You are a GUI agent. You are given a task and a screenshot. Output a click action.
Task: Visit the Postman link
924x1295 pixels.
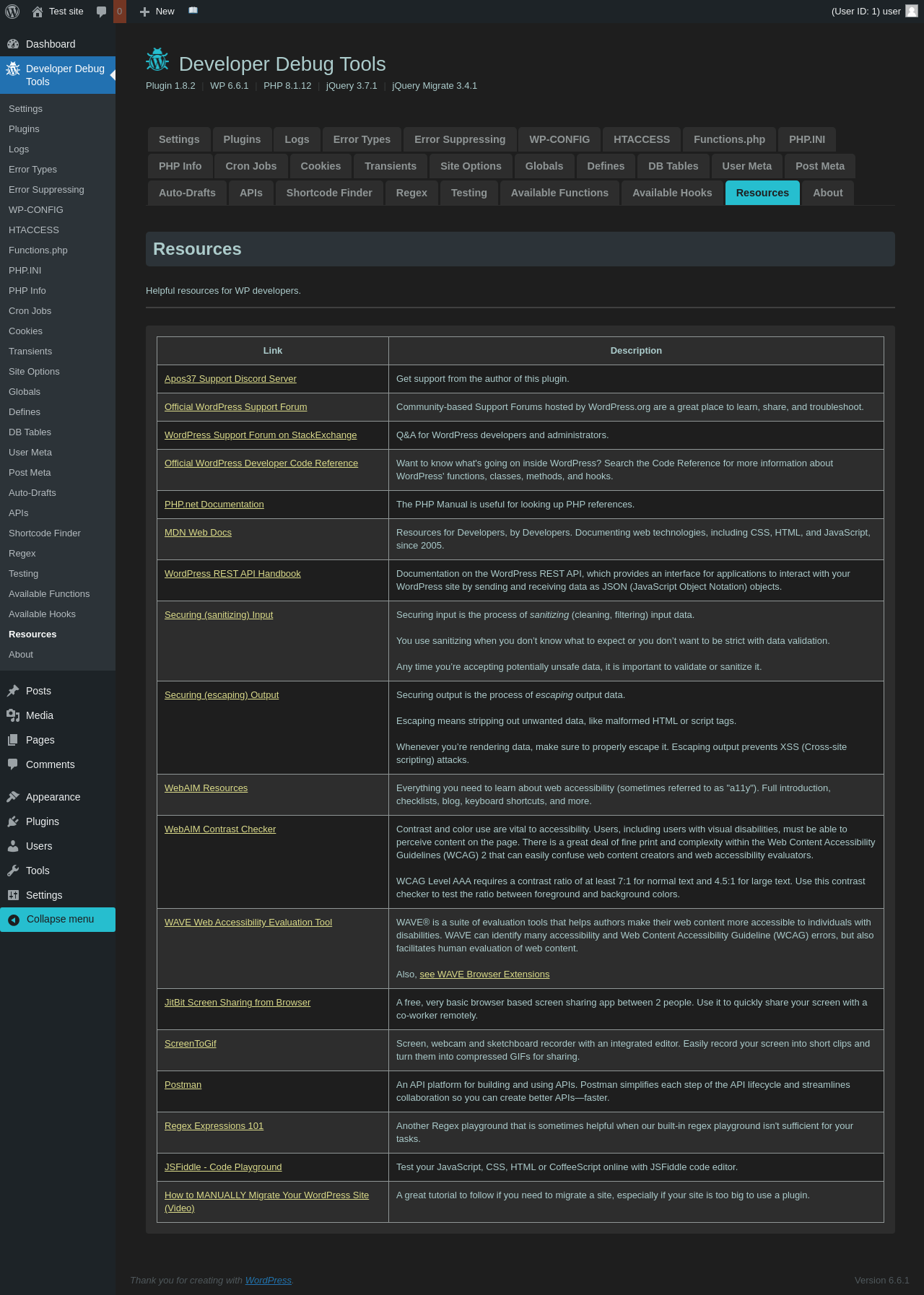click(x=183, y=1085)
